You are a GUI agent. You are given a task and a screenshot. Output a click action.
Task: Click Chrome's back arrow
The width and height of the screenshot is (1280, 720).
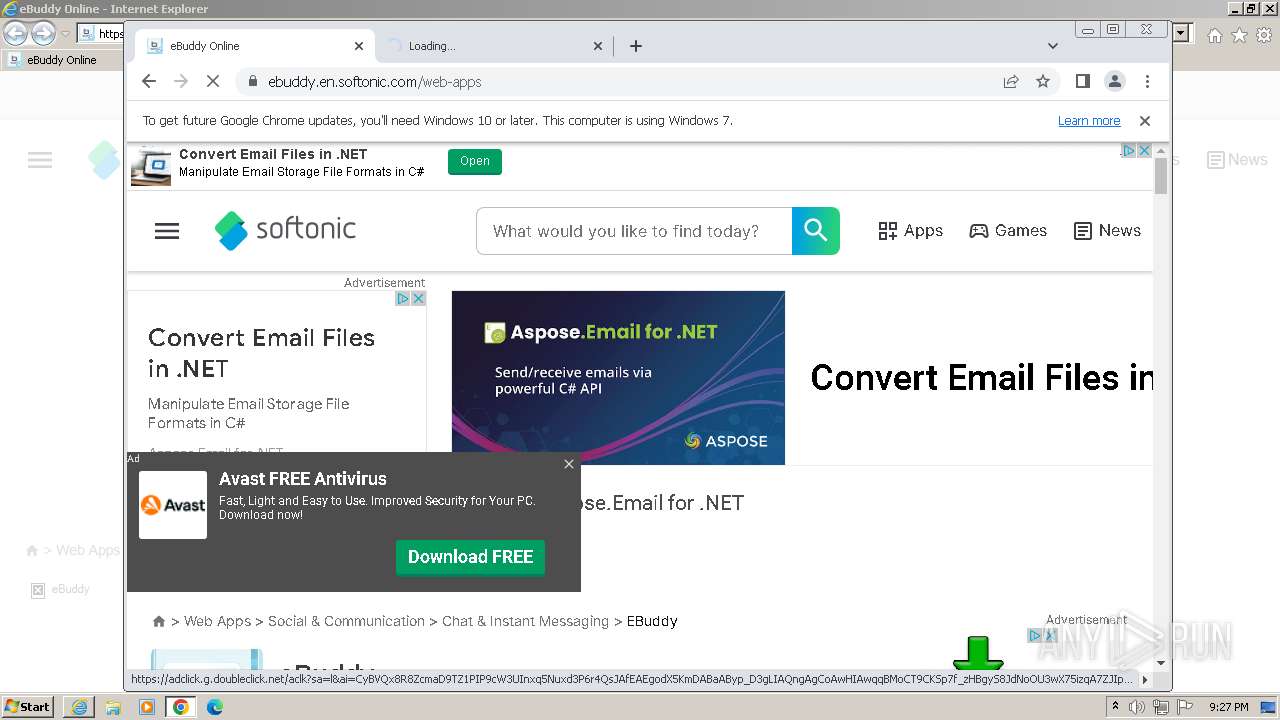pos(149,81)
